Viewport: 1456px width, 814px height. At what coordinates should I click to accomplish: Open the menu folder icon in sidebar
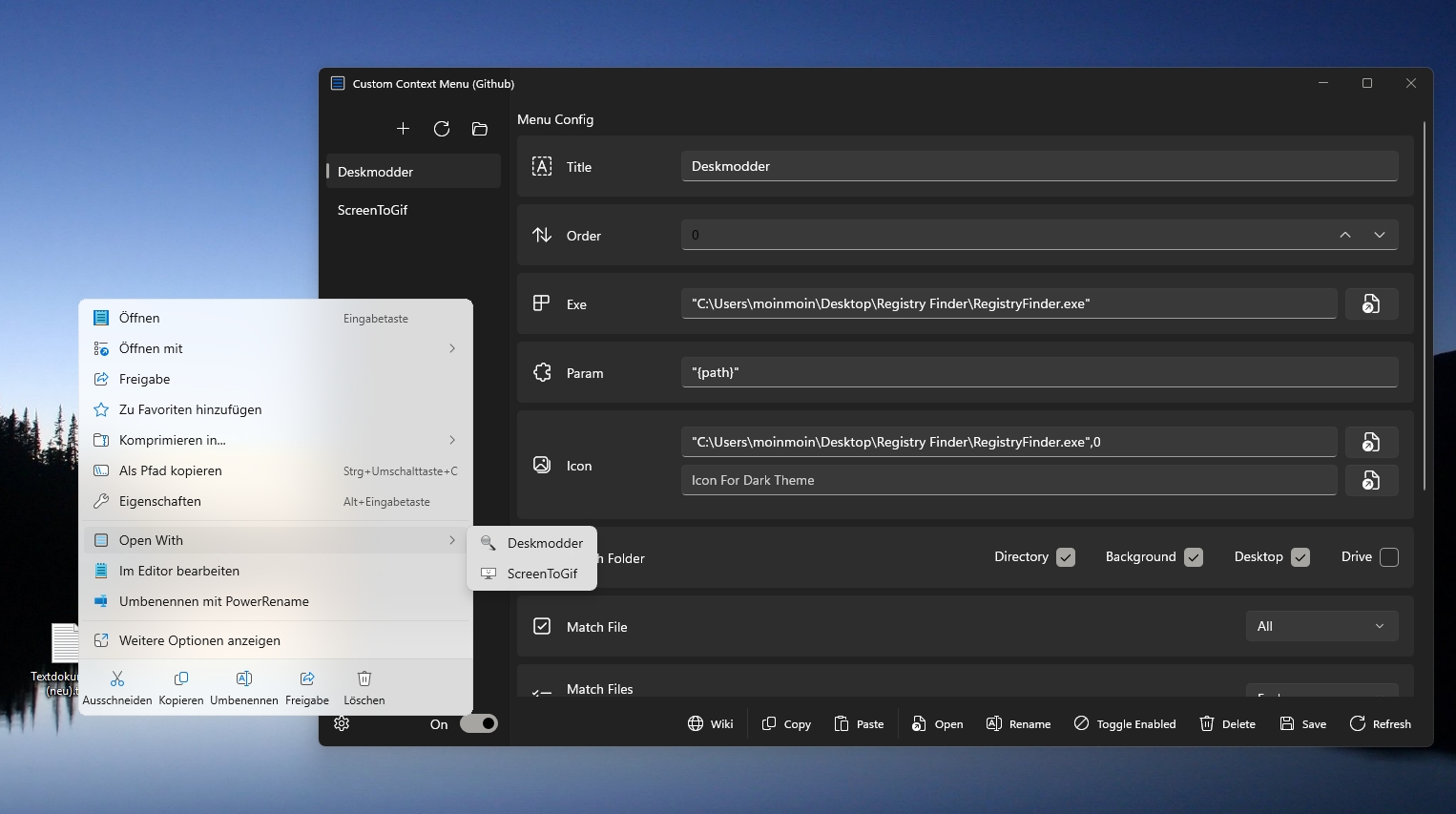tap(480, 129)
